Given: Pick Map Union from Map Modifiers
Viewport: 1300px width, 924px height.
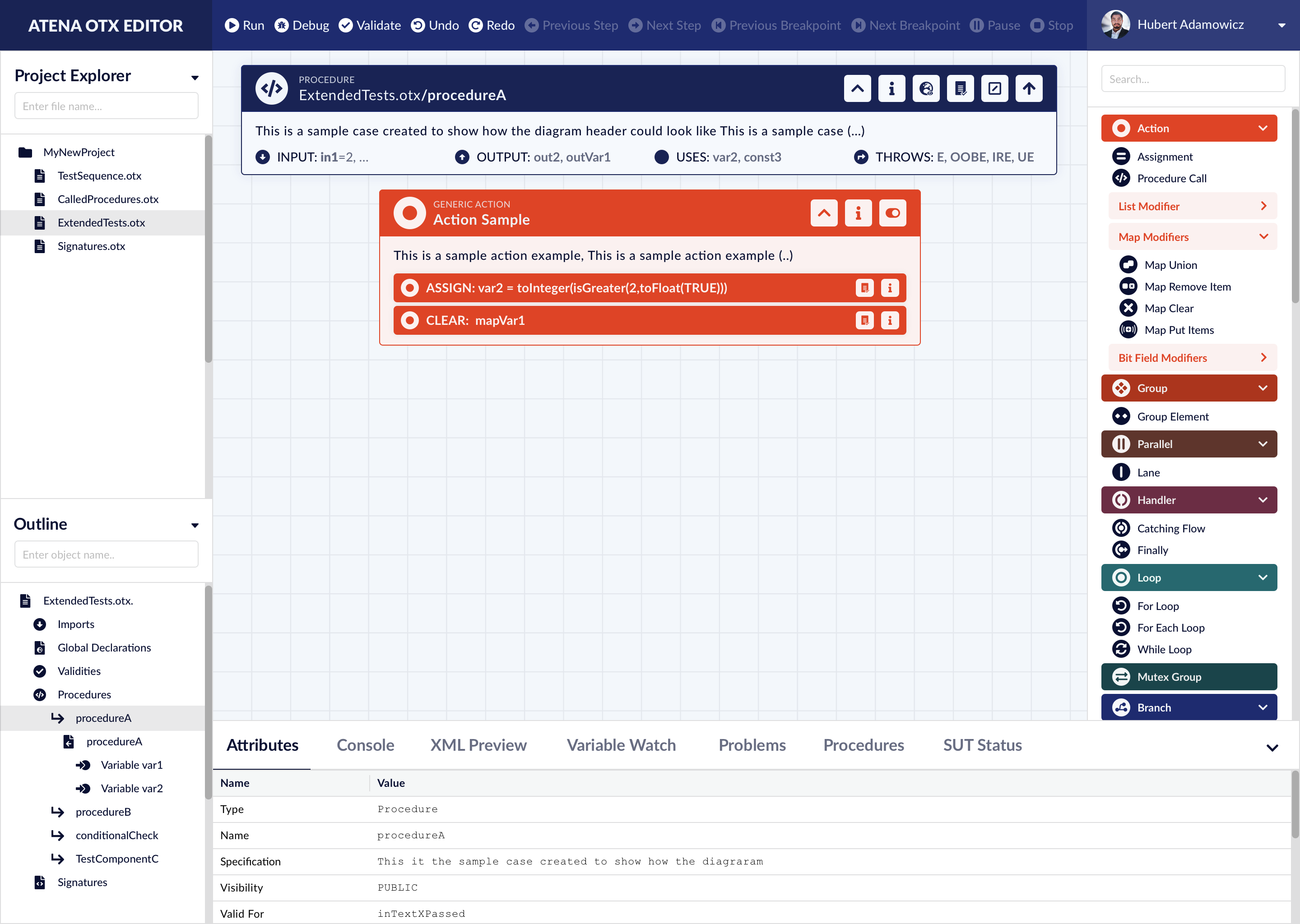Looking at the screenshot, I should point(1158,264).
